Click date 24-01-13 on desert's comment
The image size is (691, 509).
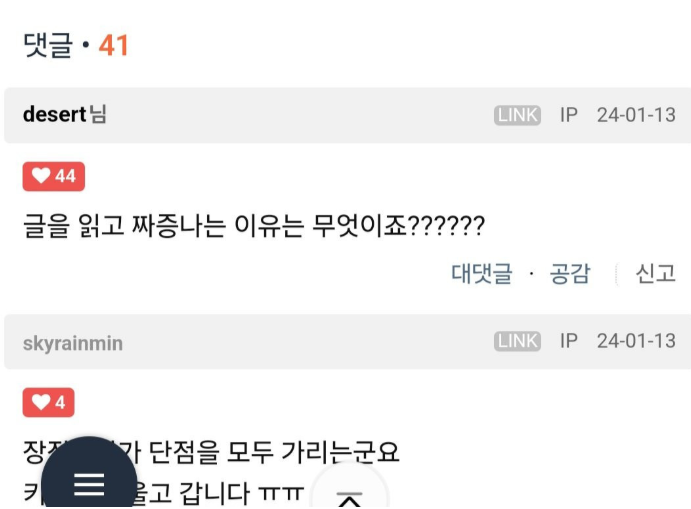636,115
